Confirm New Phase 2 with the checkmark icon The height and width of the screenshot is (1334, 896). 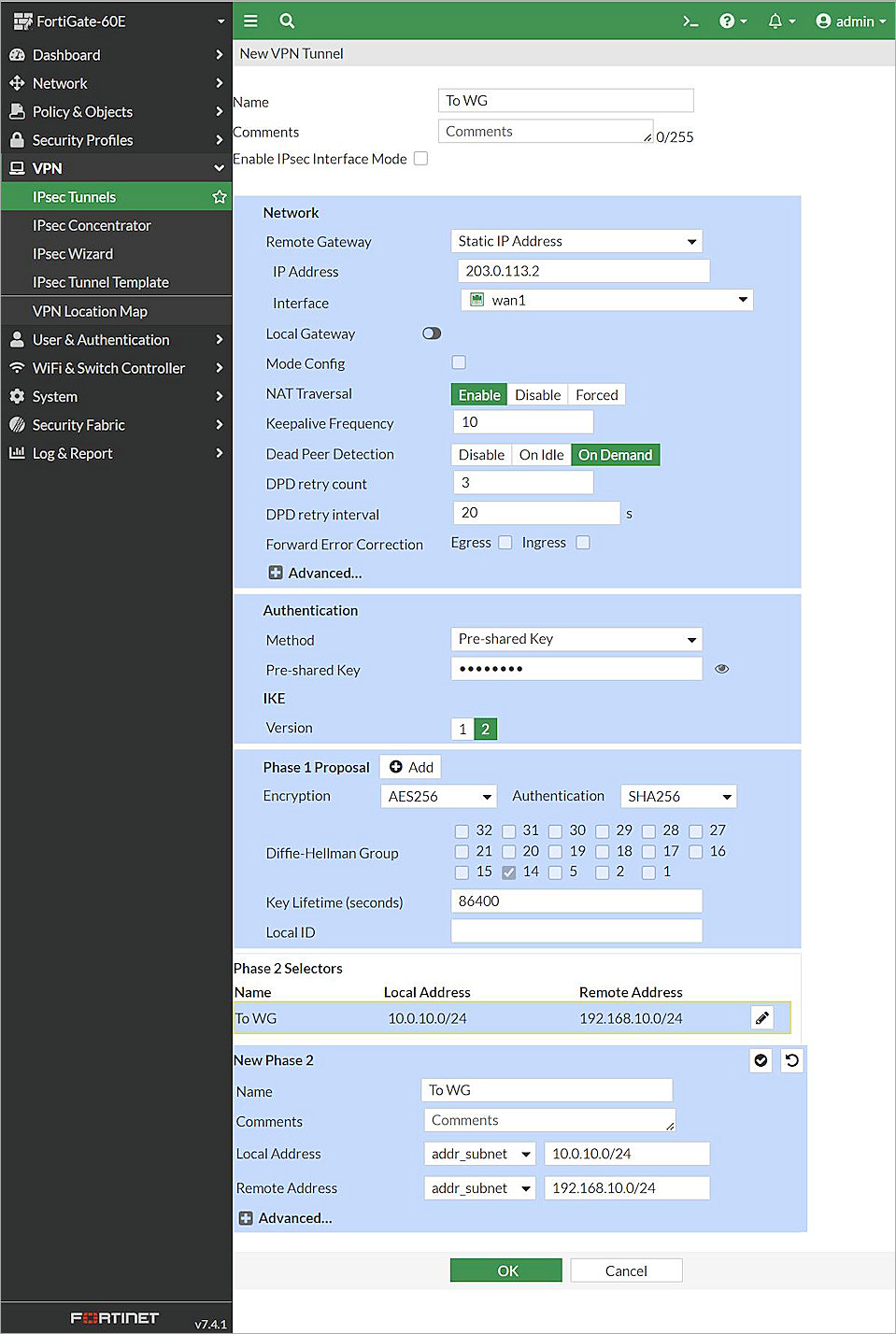(760, 1060)
